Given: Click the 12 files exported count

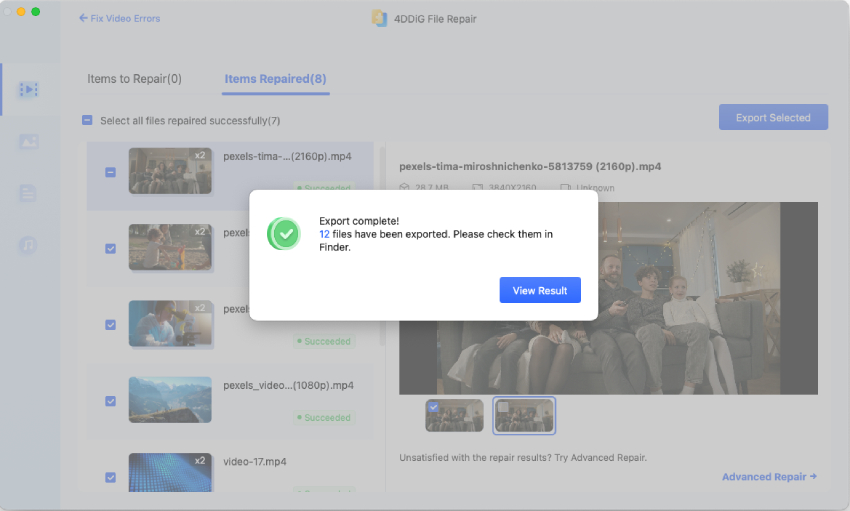Looking at the screenshot, I should pyautogui.click(x=324, y=234).
